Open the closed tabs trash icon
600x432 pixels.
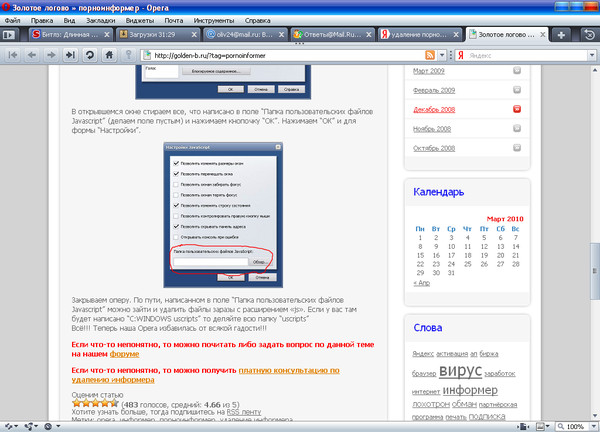[590, 35]
